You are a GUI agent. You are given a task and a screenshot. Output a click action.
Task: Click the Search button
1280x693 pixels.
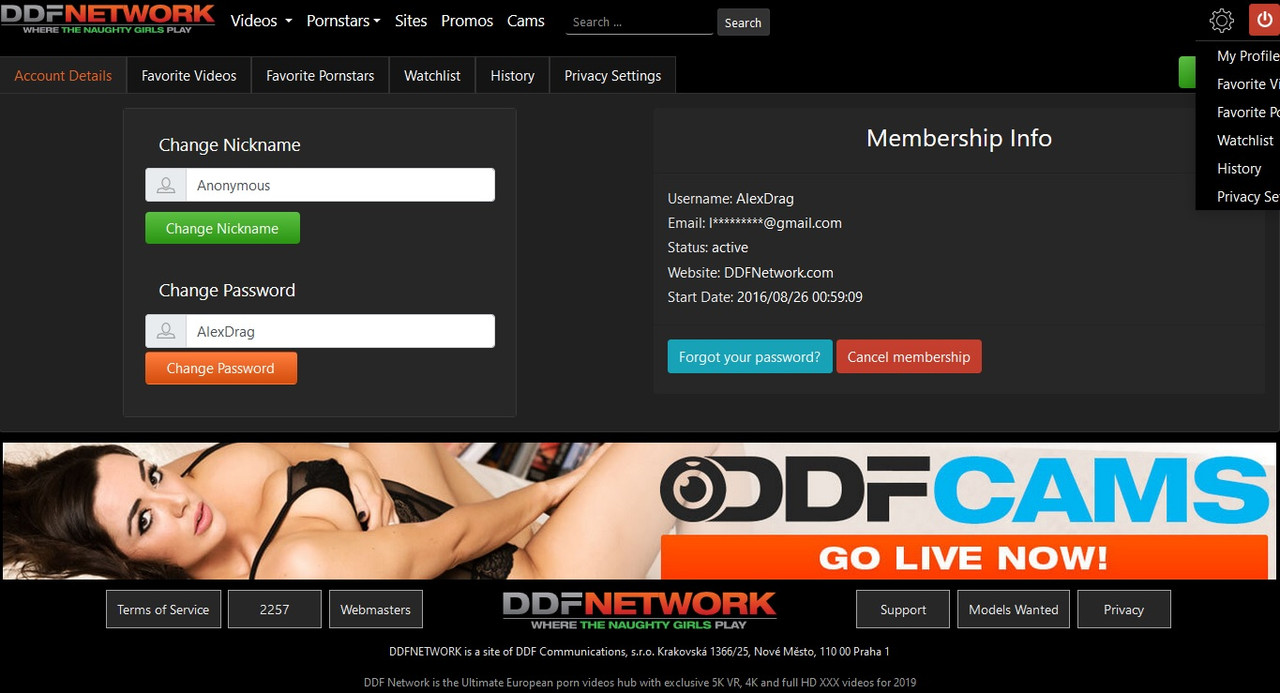click(743, 22)
